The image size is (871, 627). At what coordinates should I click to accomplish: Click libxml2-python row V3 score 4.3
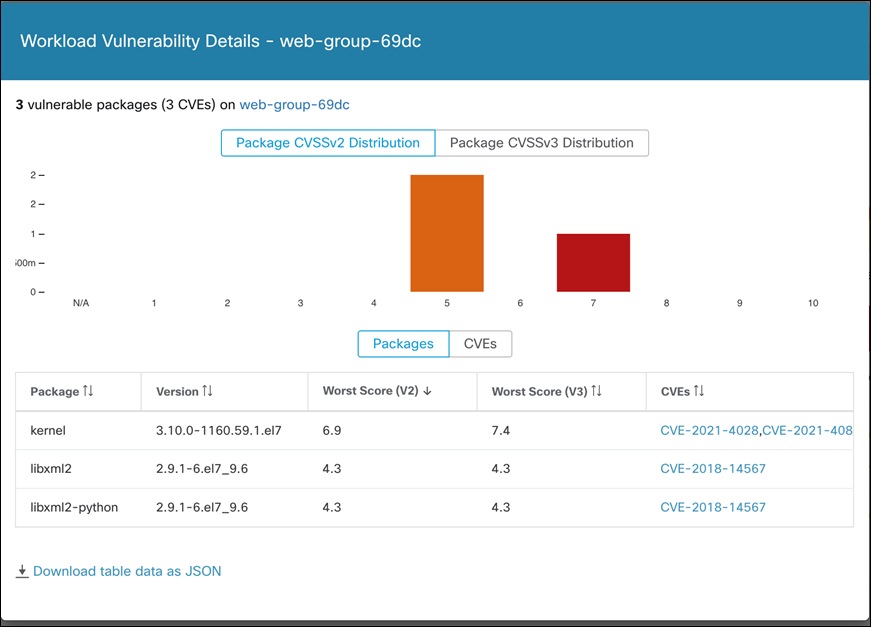[x=500, y=507]
